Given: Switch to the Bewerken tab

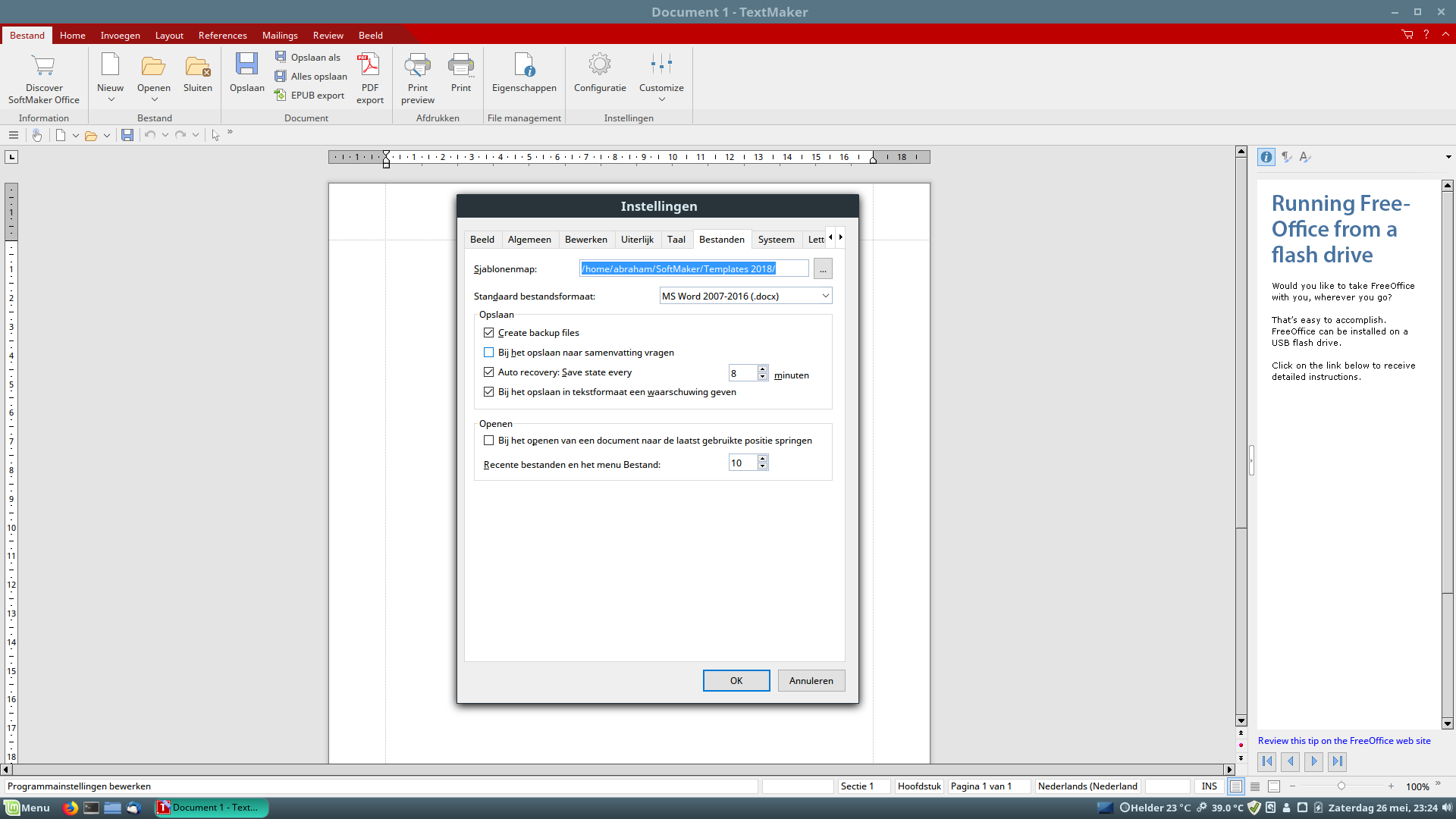Looking at the screenshot, I should [x=585, y=240].
